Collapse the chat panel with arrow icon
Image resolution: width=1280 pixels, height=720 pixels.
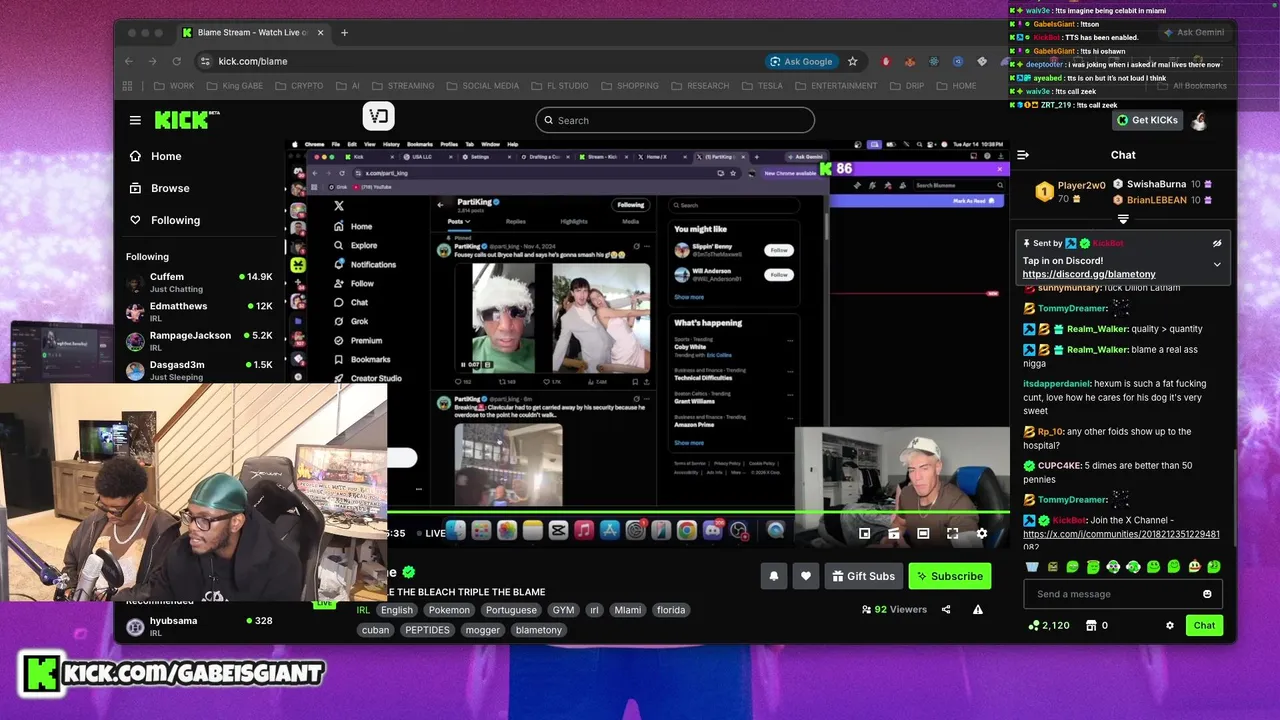(1023, 155)
